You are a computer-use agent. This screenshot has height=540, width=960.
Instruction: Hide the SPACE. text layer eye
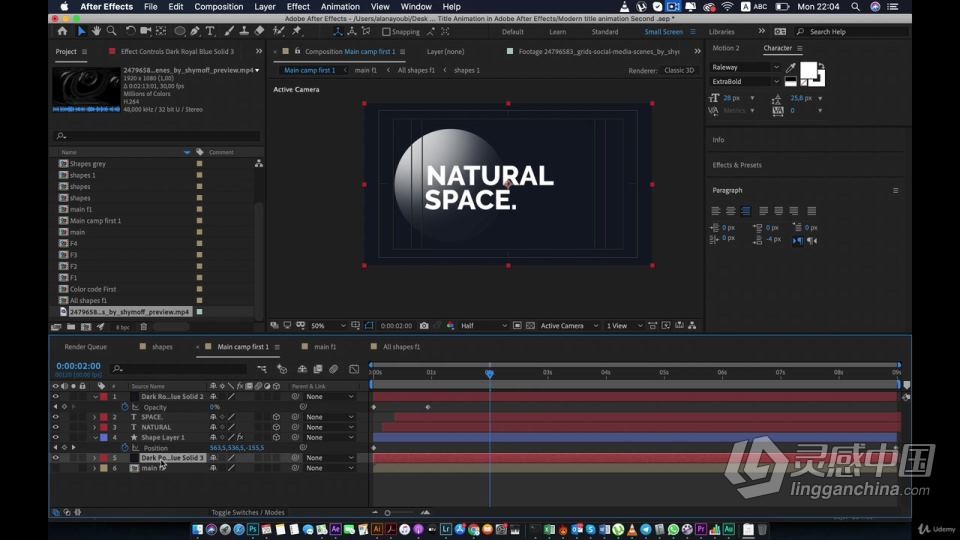point(56,417)
